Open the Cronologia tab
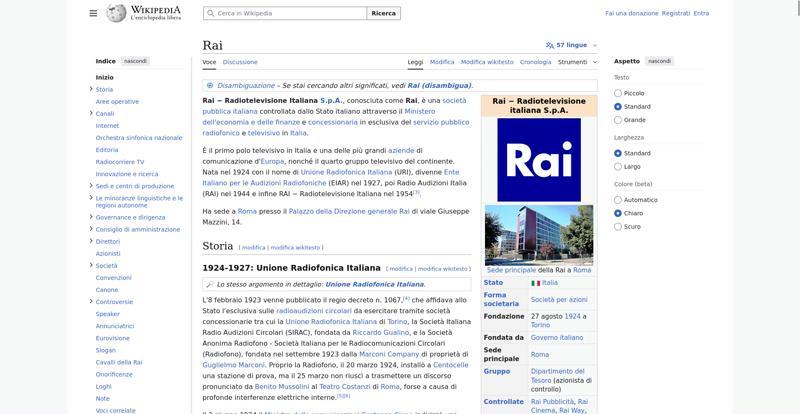The image size is (800, 414). pos(535,62)
